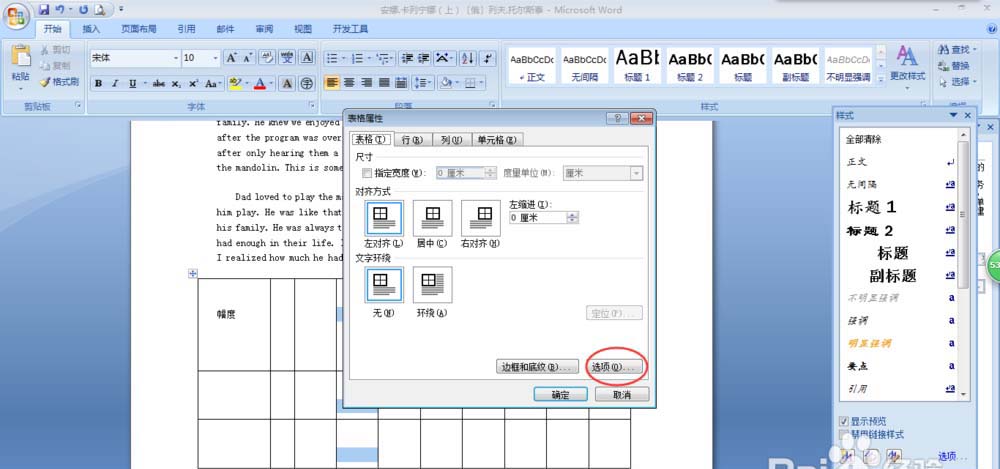Toggle Bold formatting
1000x469 pixels.
[98, 84]
